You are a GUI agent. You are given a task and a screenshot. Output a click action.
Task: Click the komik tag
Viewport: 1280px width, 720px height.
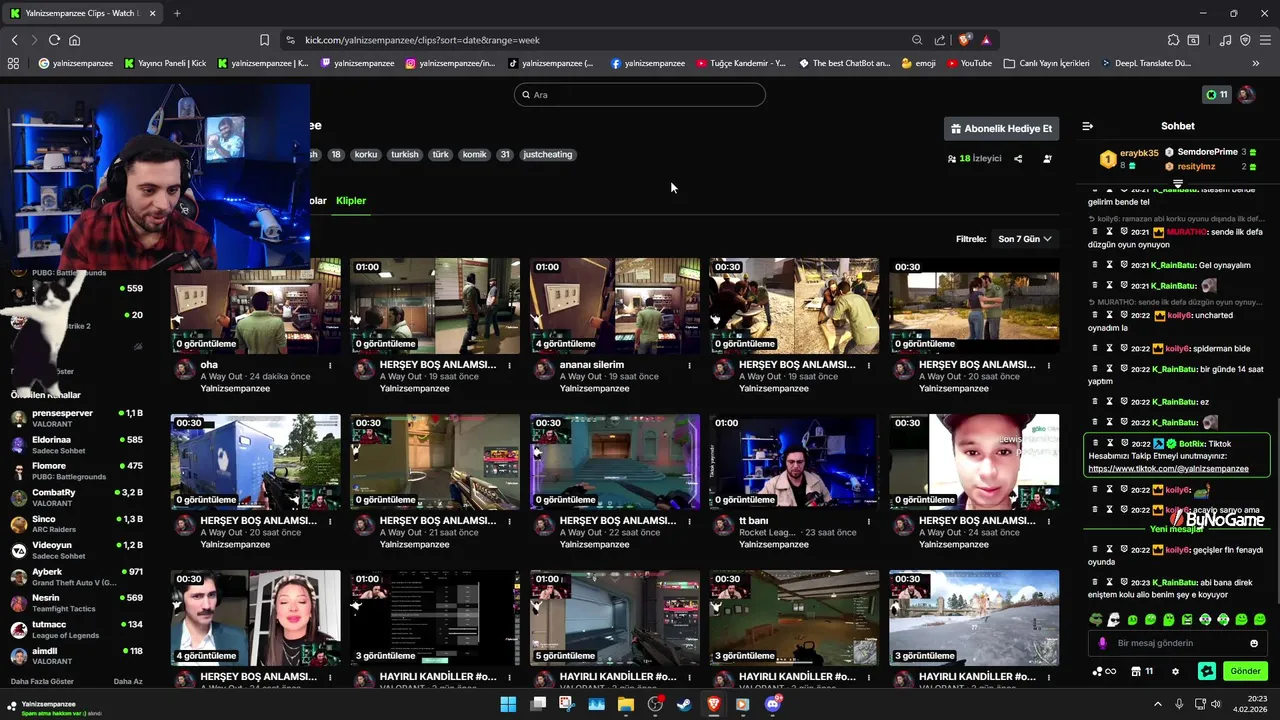pos(474,155)
